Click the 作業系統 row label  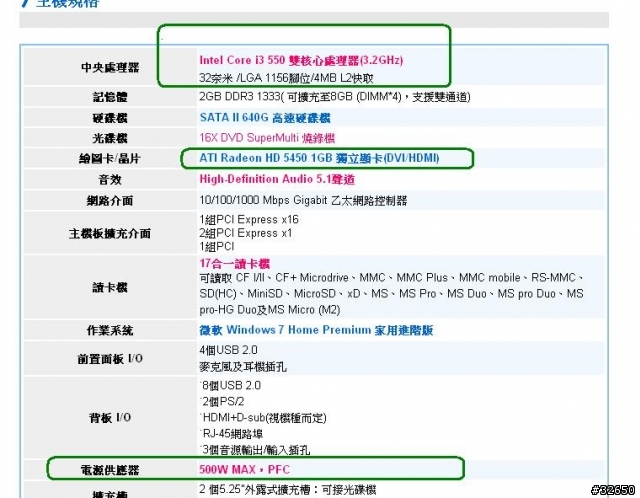[110, 330]
